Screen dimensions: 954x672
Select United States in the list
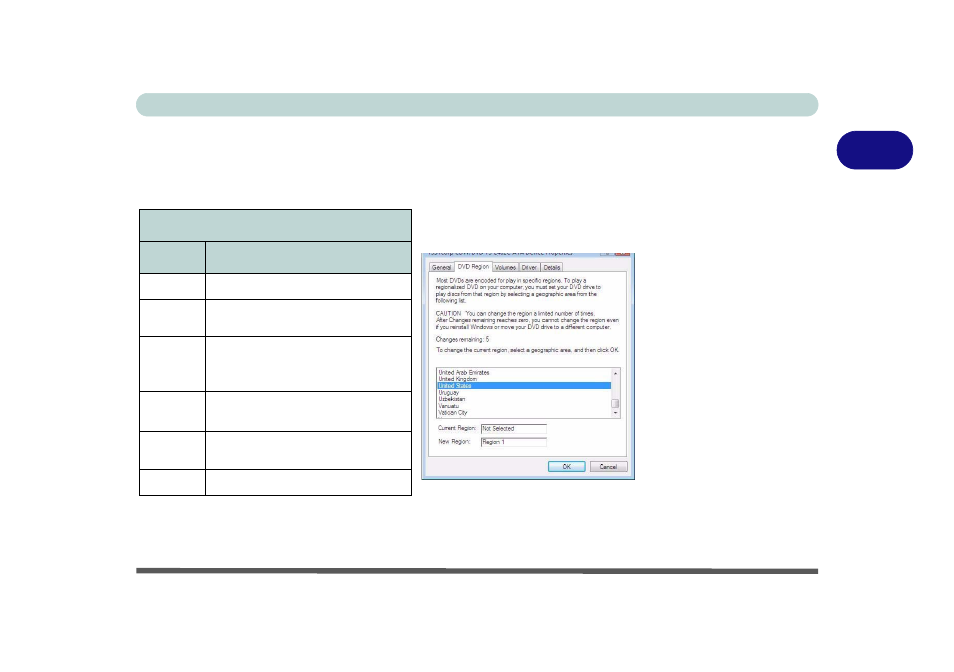(524, 386)
